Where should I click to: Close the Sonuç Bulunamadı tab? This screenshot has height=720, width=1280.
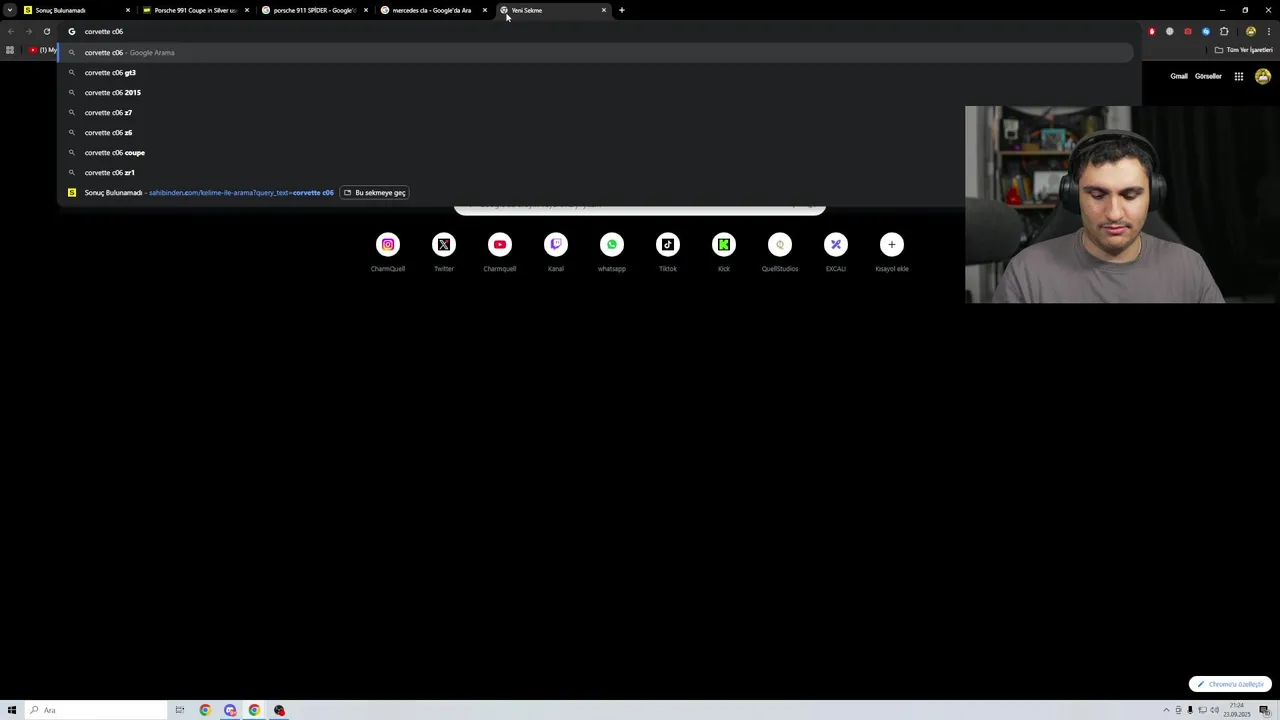pyautogui.click(x=128, y=10)
